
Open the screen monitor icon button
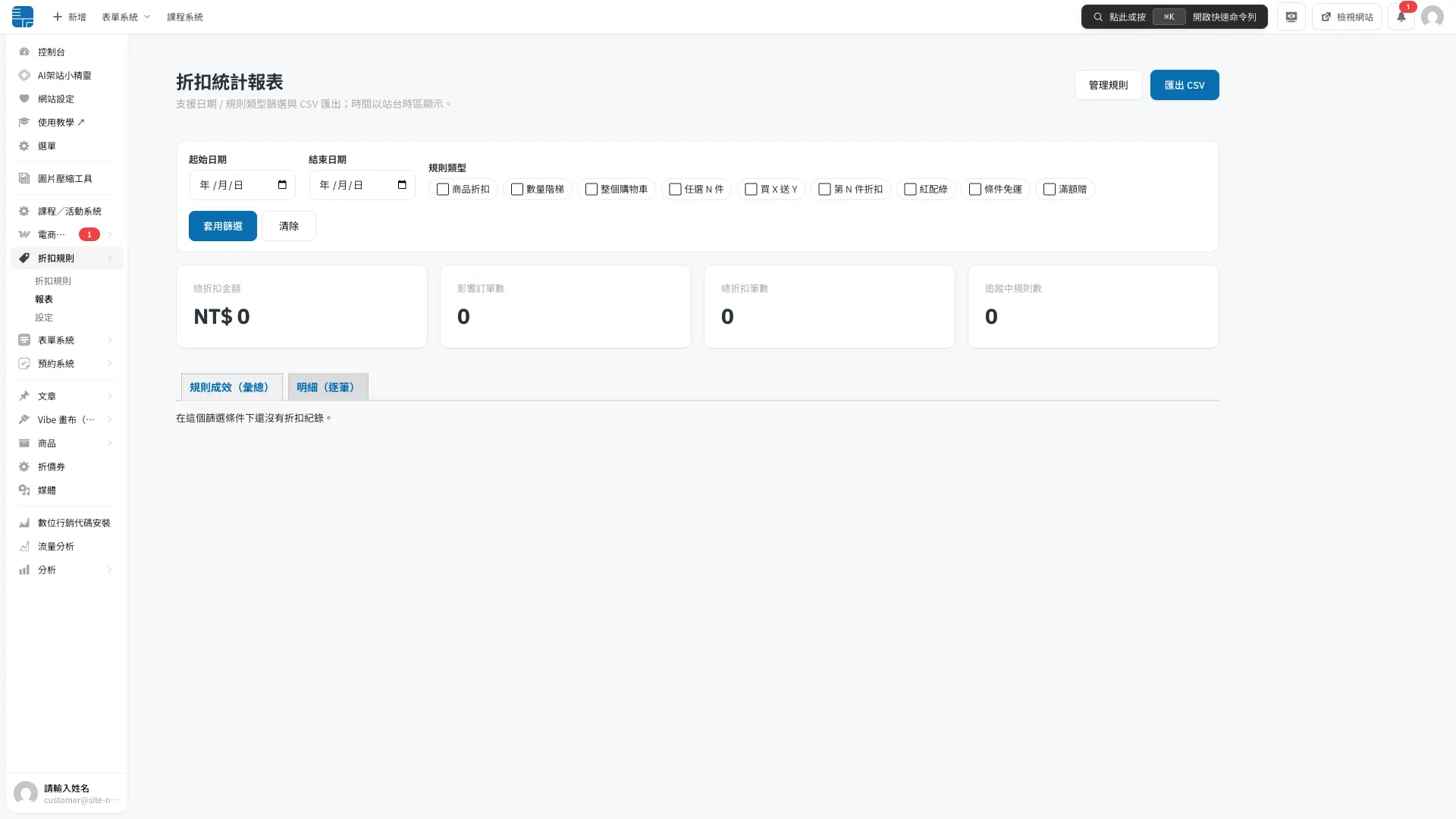[1291, 17]
